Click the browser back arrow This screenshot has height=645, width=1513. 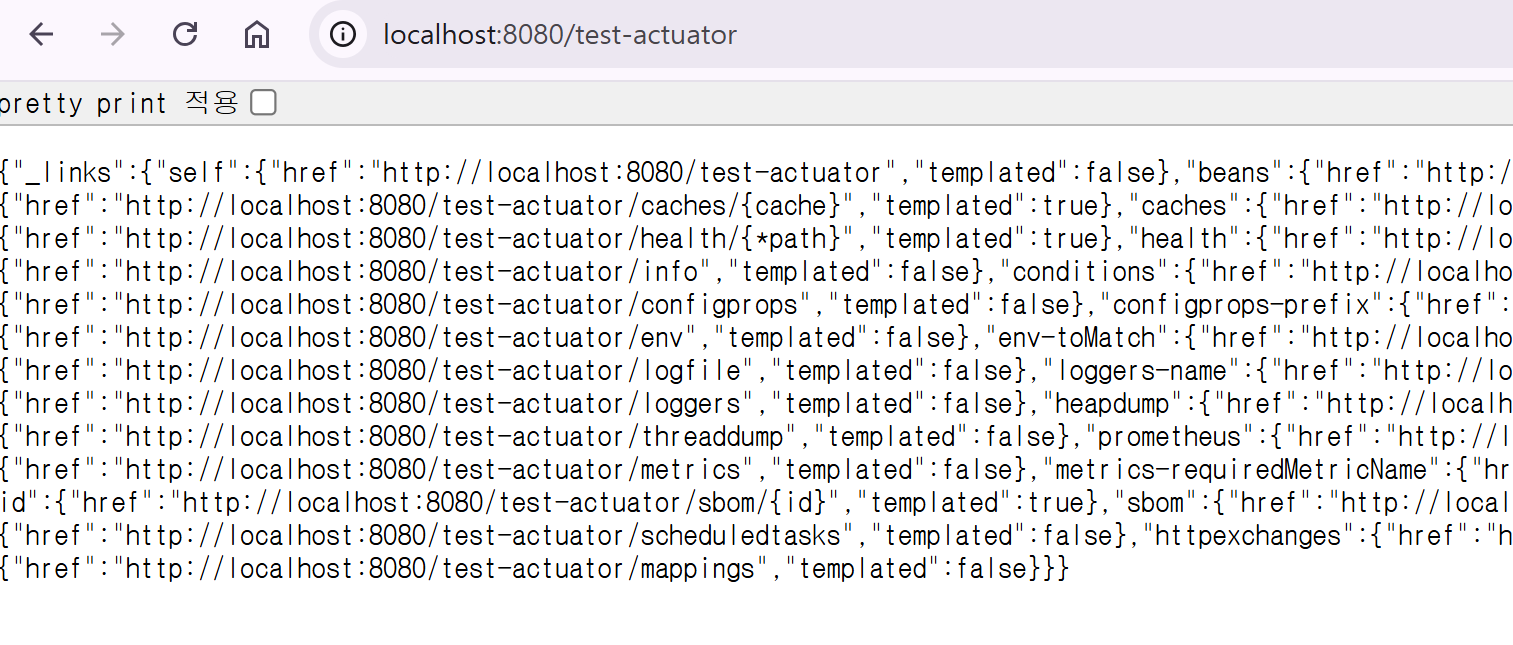coord(41,35)
